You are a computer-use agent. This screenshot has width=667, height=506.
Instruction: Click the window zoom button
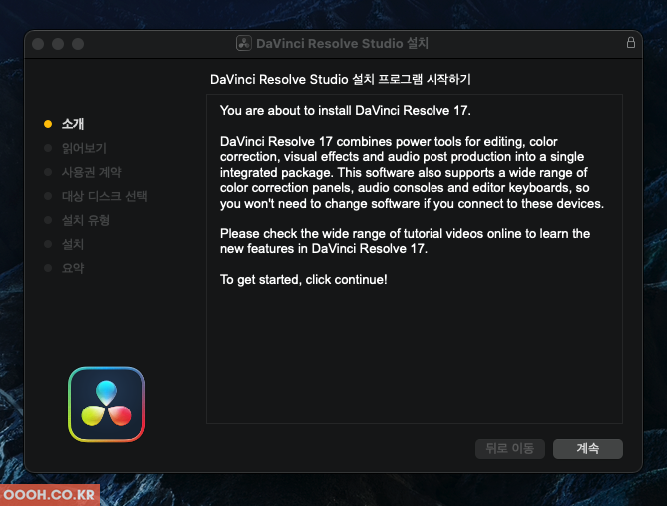pos(78,44)
